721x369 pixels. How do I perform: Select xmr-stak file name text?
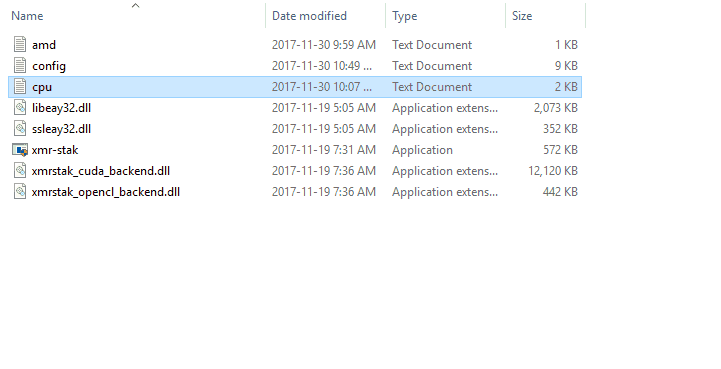(55, 150)
